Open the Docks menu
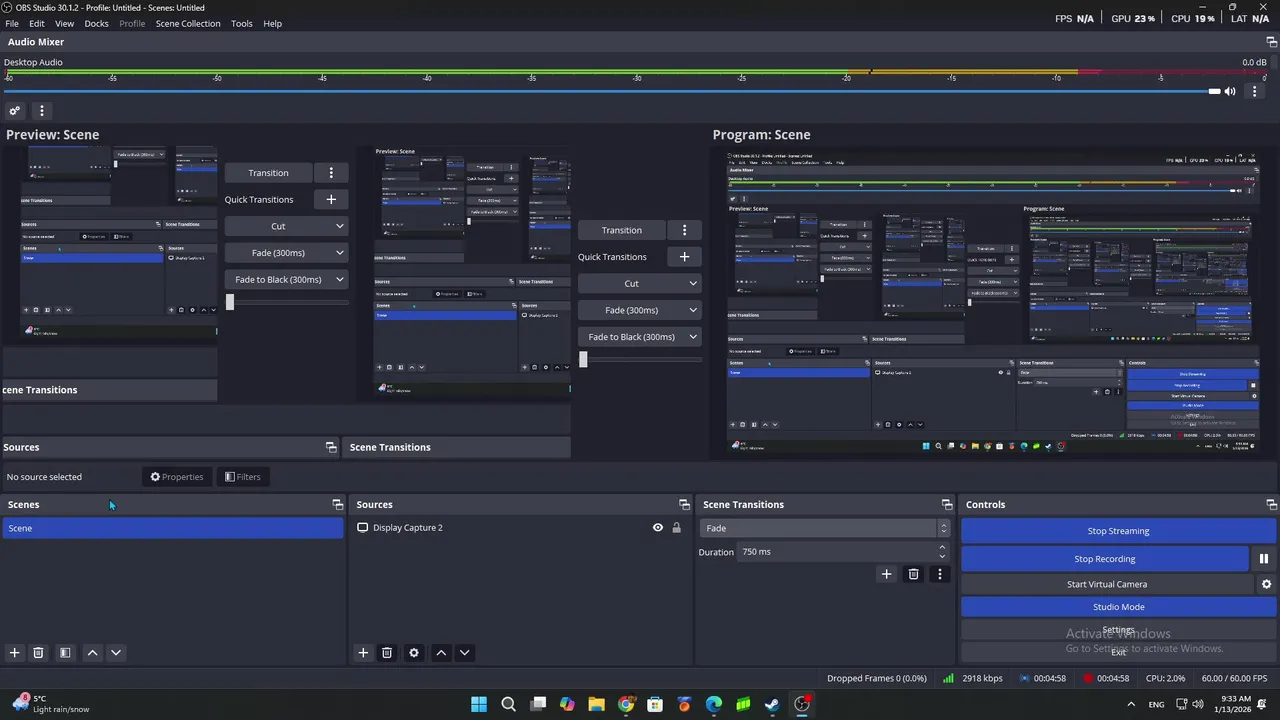The height and width of the screenshot is (720, 1280). click(97, 23)
